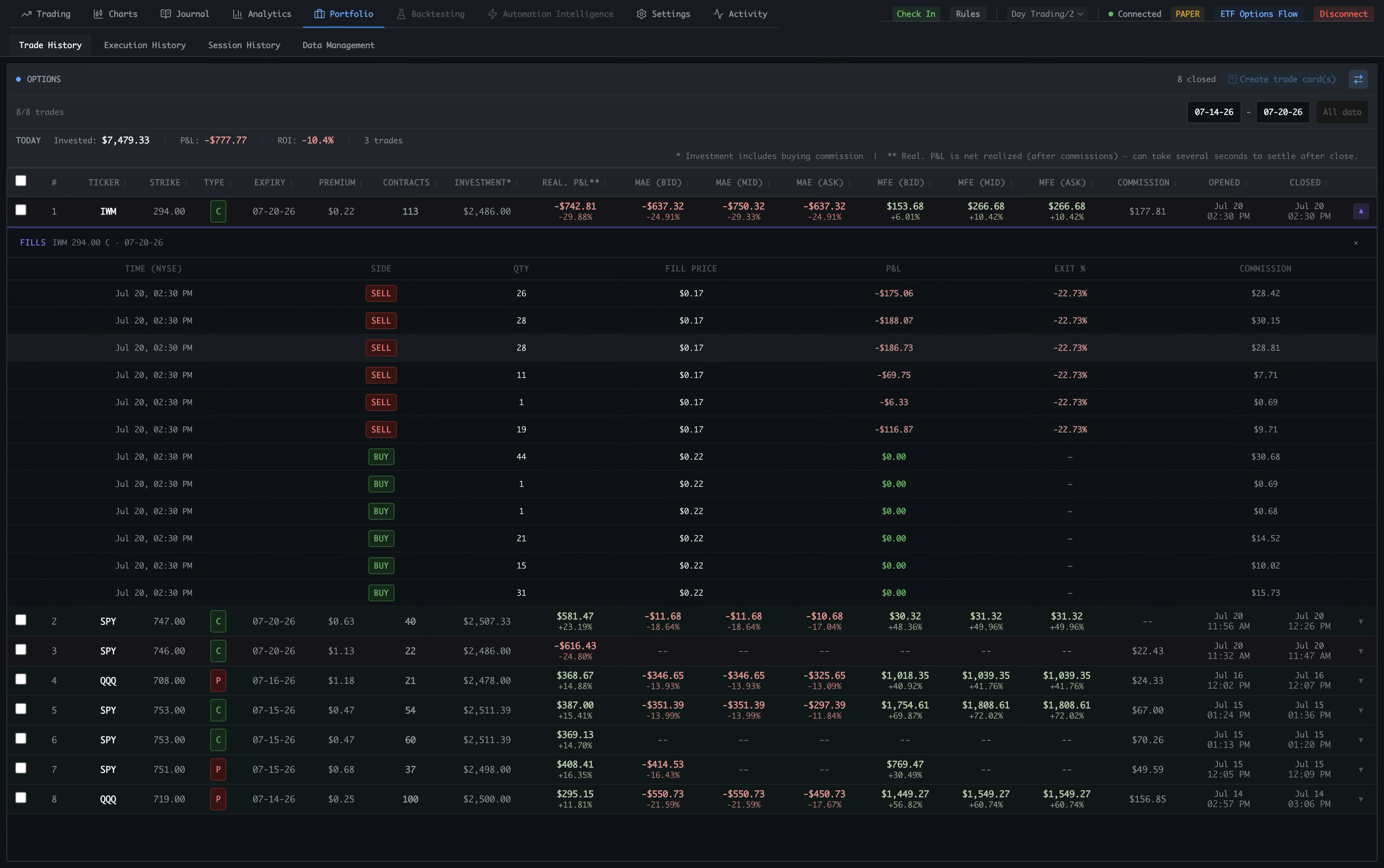
Task: Check the box for trade 4 QQQ 708.00
Action: (21, 679)
